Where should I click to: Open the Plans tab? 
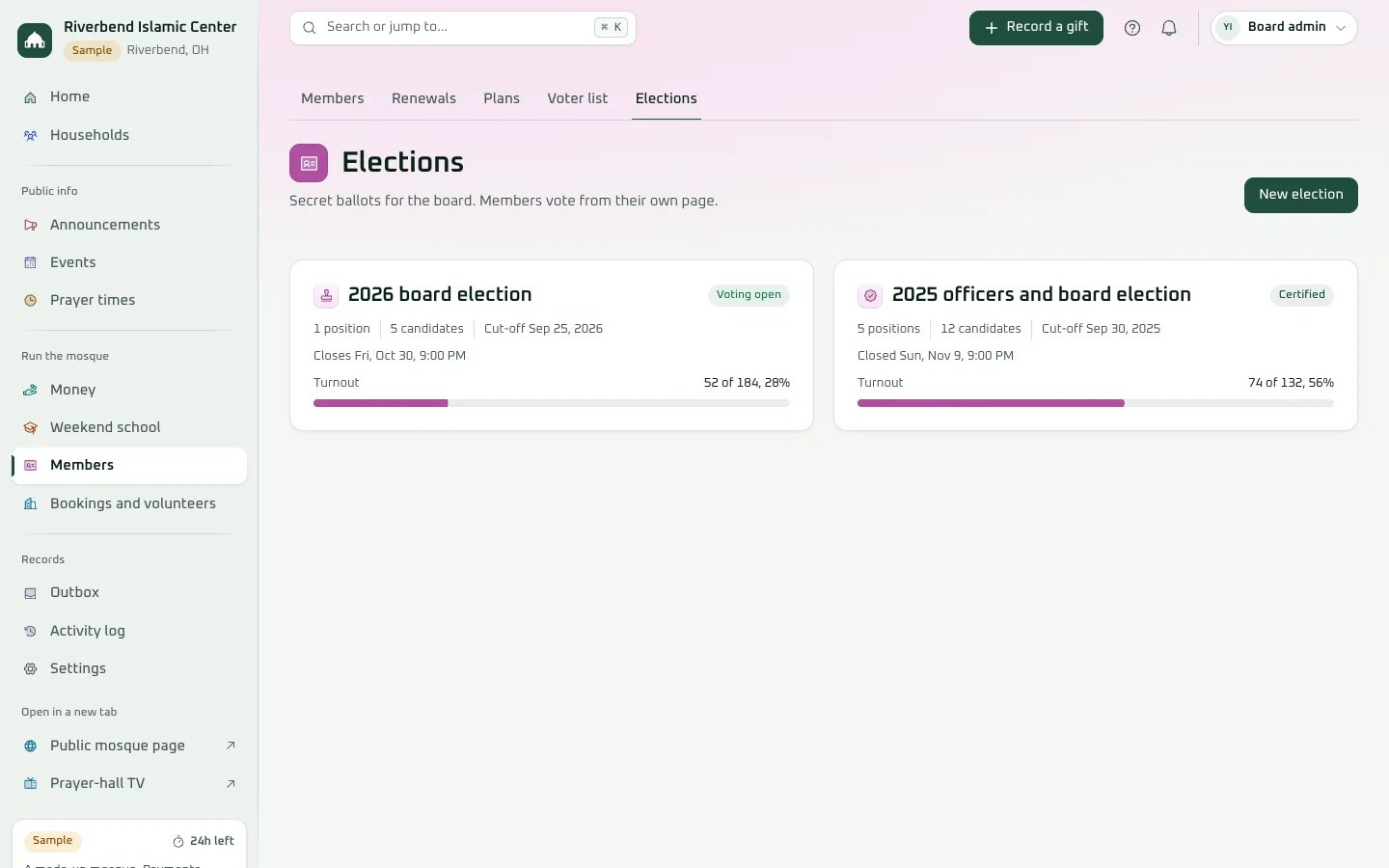[502, 98]
